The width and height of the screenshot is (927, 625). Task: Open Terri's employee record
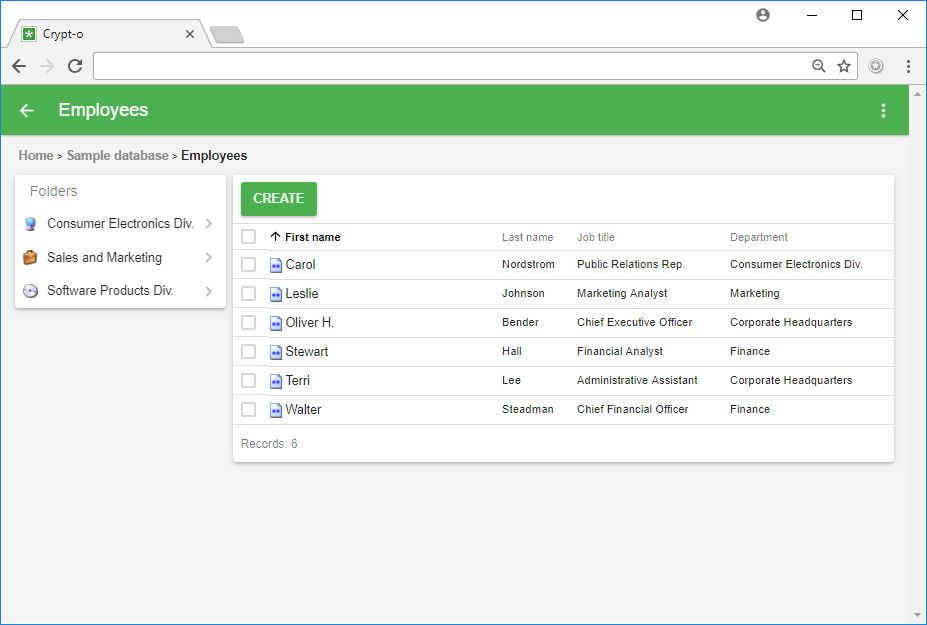pos(297,380)
